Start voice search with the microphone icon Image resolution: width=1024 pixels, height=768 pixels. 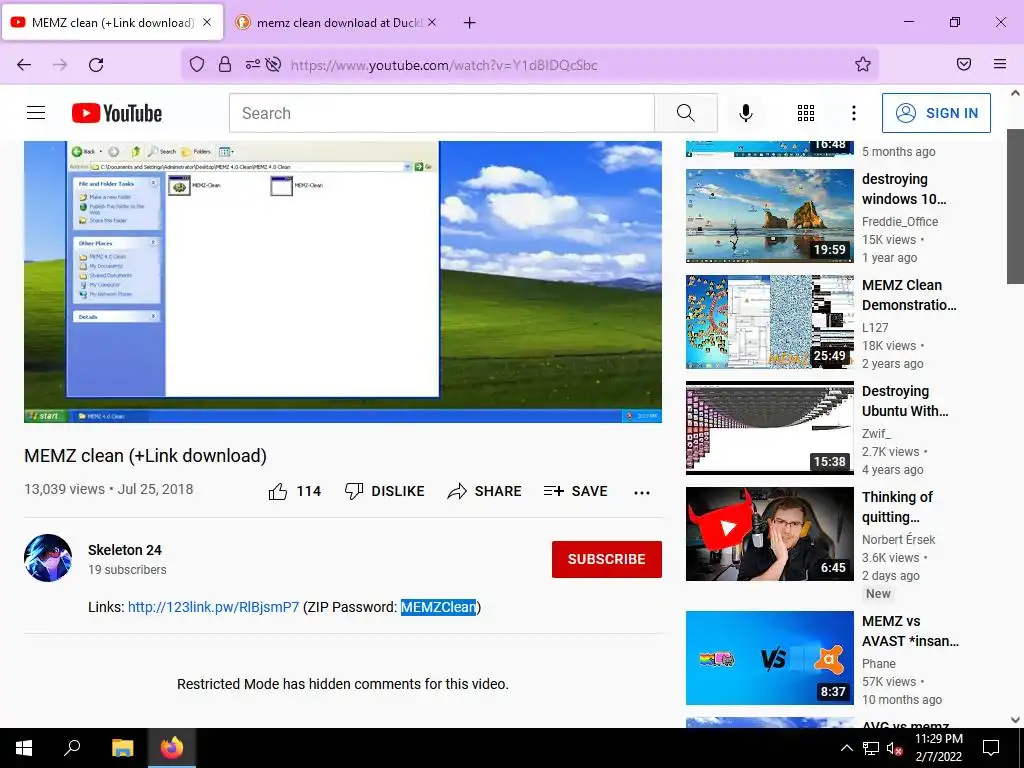pyautogui.click(x=746, y=113)
